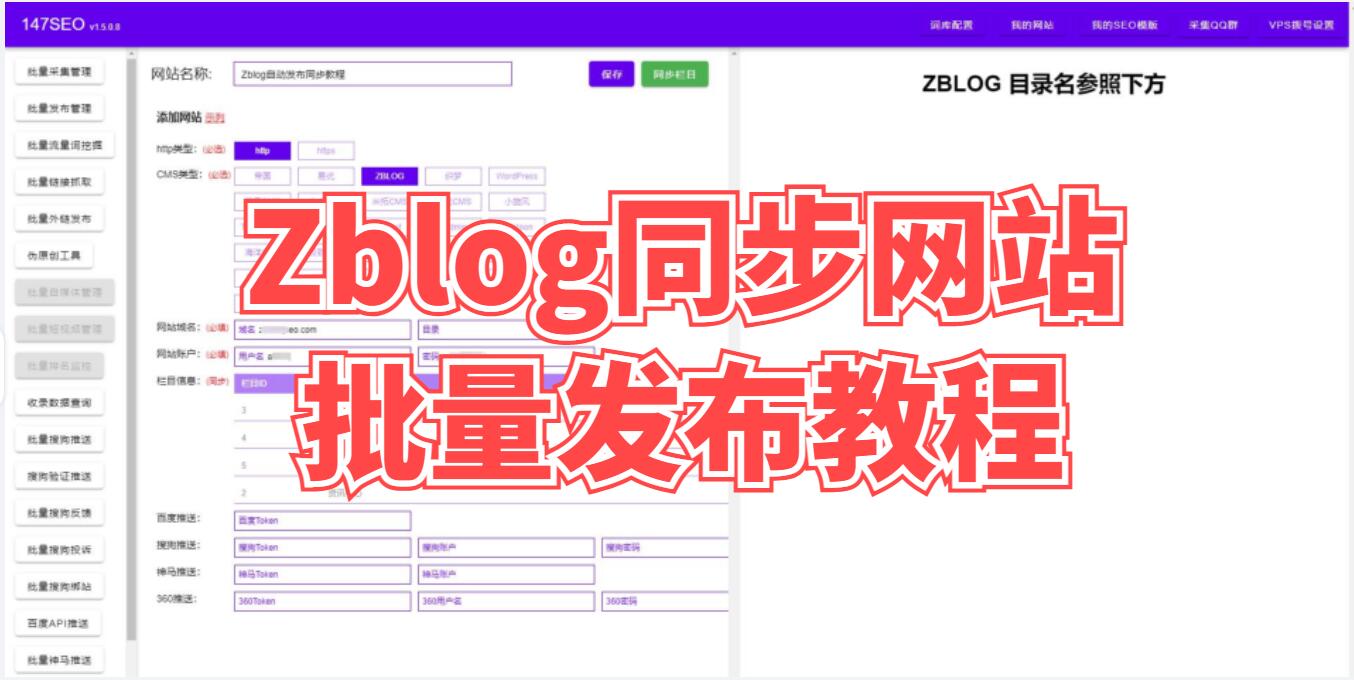Open 批量流量词挖掘 in the sidebar
Viewport: 1354px width, 680px height.
(64, 145)
